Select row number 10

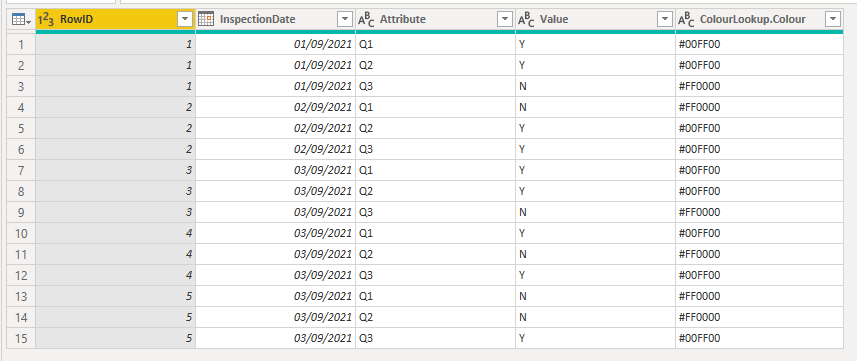point(21,233)
